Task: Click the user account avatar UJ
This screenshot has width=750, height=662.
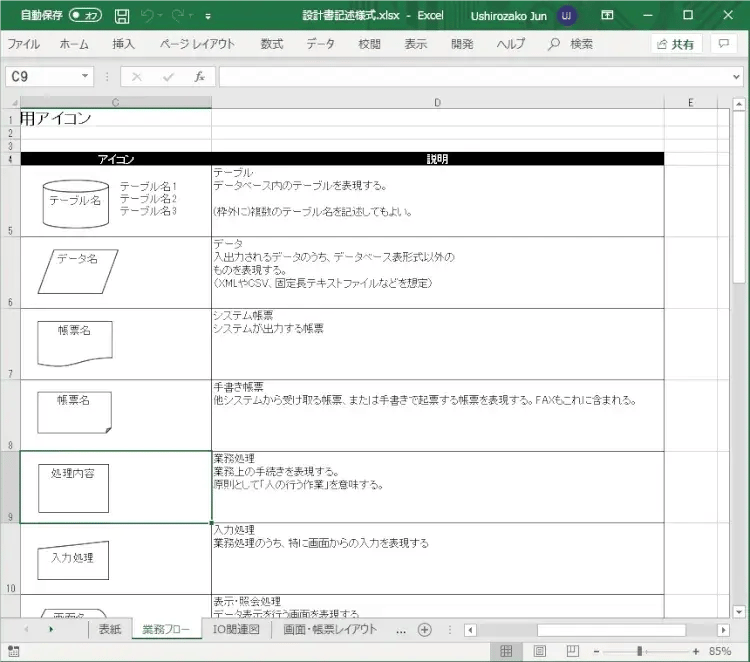Action: coord(567,16)
